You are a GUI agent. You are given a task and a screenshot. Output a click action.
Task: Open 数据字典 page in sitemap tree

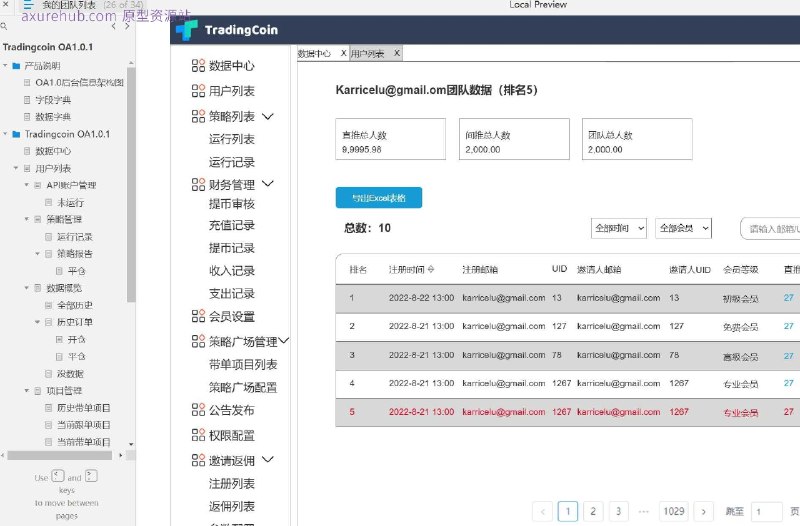tap(53, 117)
